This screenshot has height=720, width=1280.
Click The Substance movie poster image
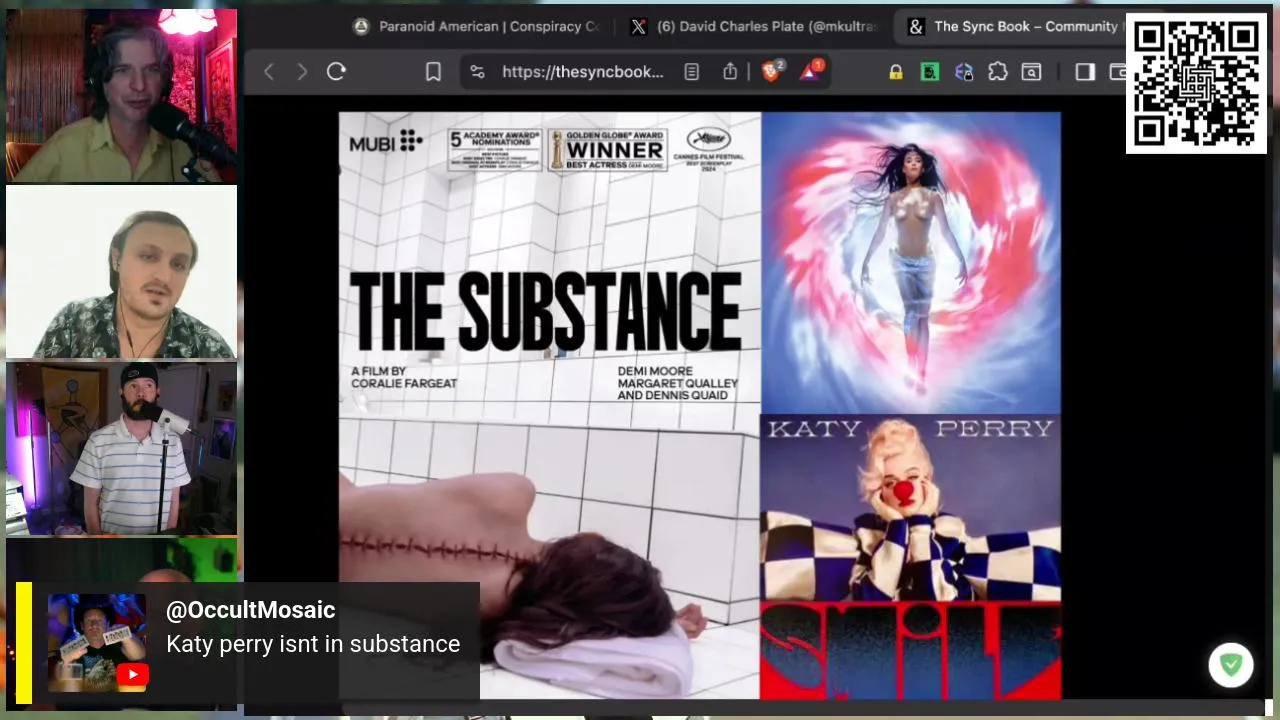pyautogui.click(x=549, y=405)
